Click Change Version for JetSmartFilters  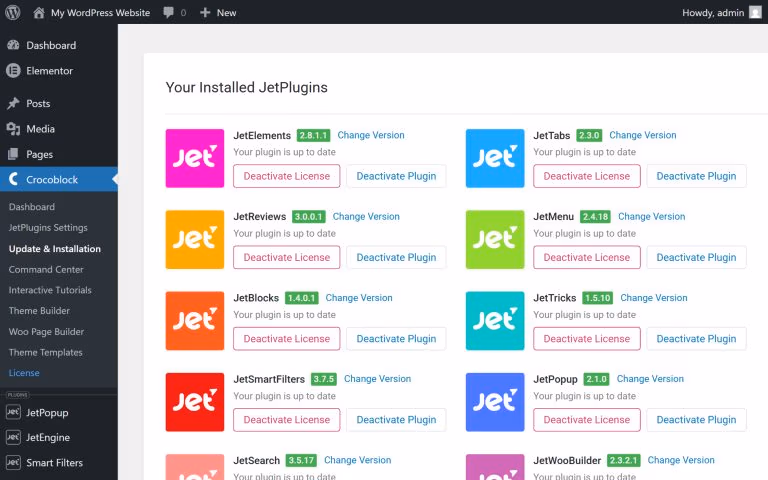tap(377, 379)
